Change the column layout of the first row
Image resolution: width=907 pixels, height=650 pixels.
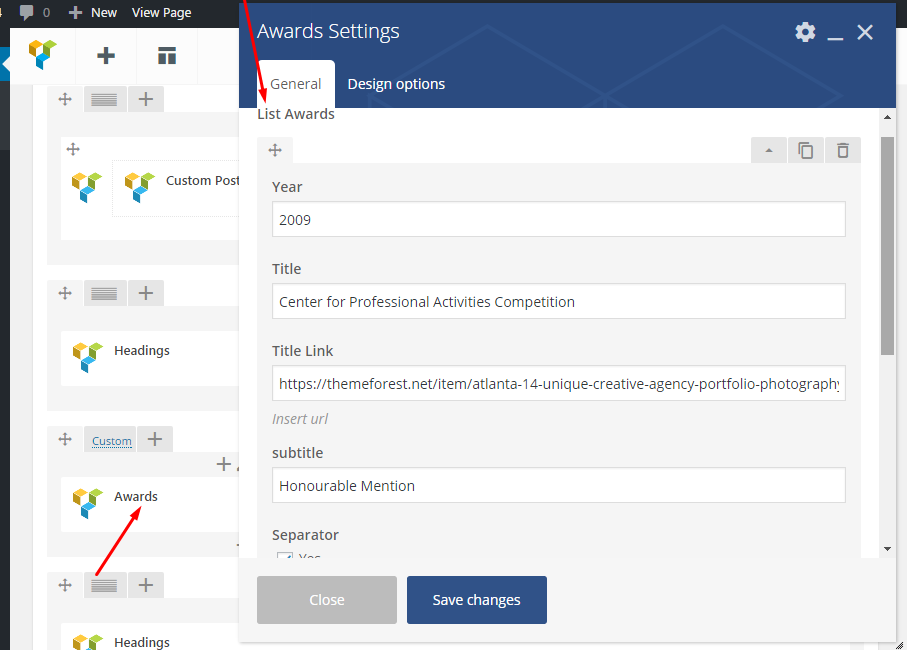[104, 99]
